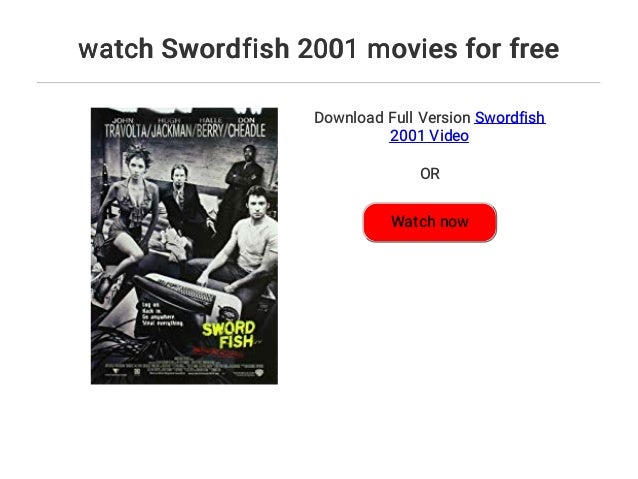Click the "Download Full Version" text

[392, 118]
